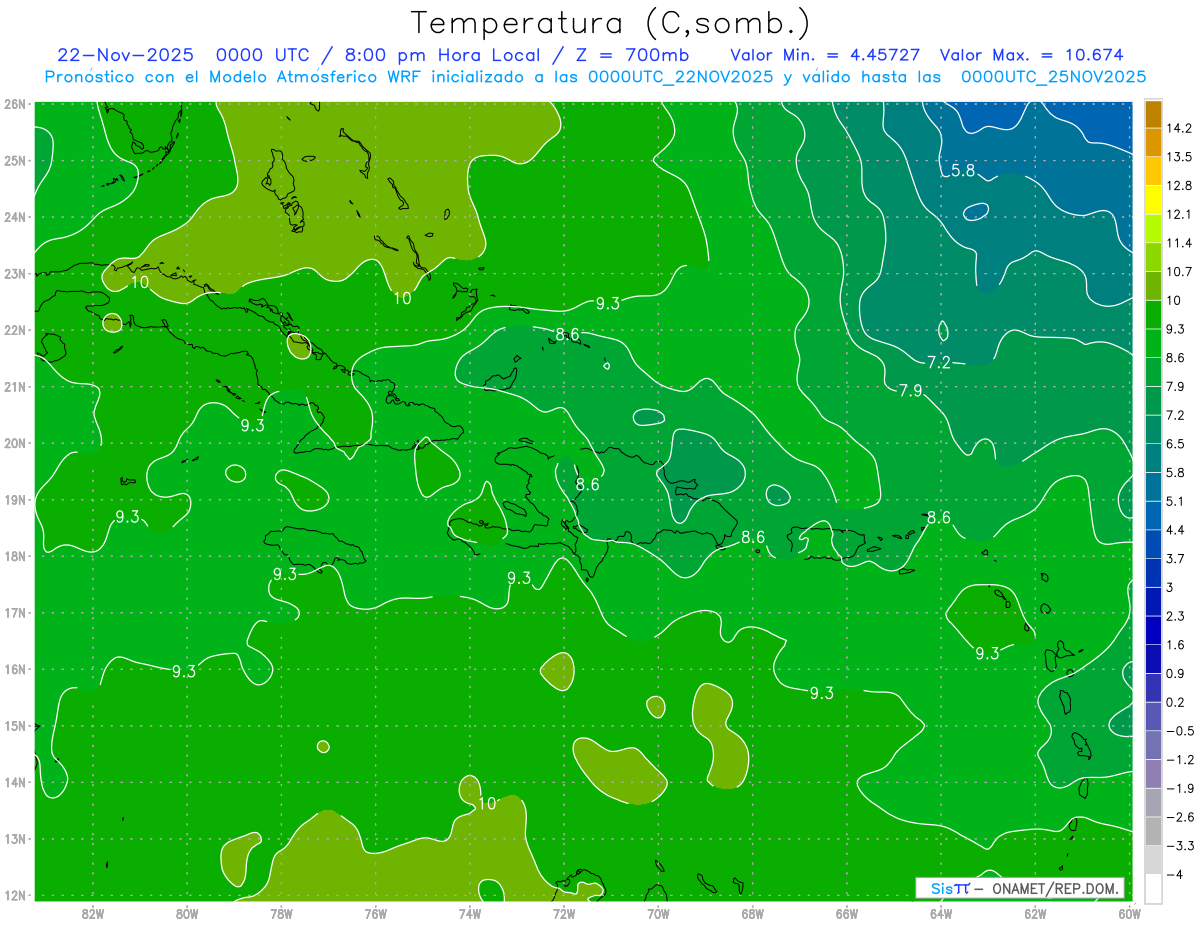Click the '-4' legend label
The width and height of the screenshot is (1200, 927).
[1173, 874]
